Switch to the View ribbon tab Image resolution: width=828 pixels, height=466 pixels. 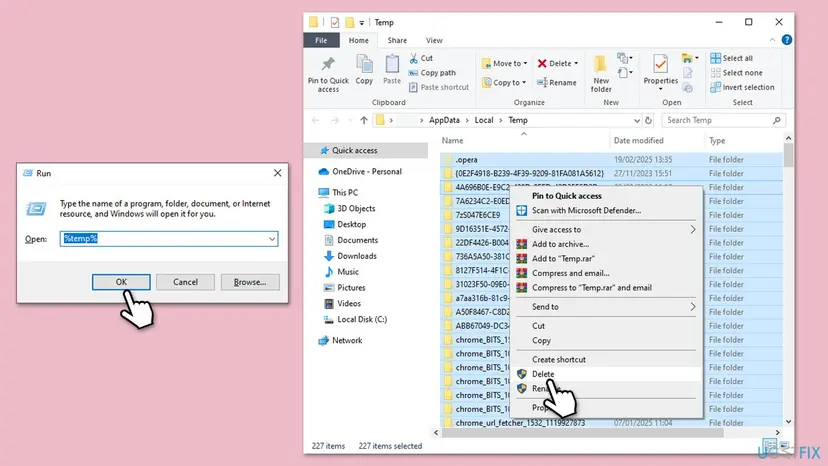coord(434,40)
